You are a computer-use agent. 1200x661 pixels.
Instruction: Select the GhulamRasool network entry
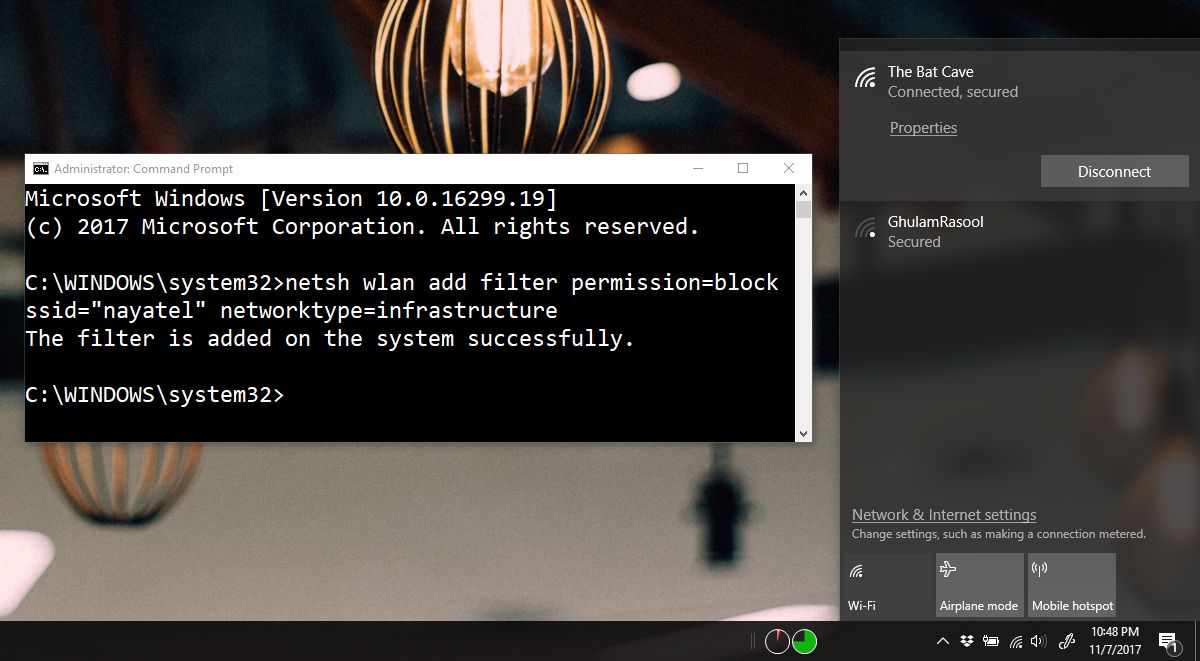(1020, 231)
